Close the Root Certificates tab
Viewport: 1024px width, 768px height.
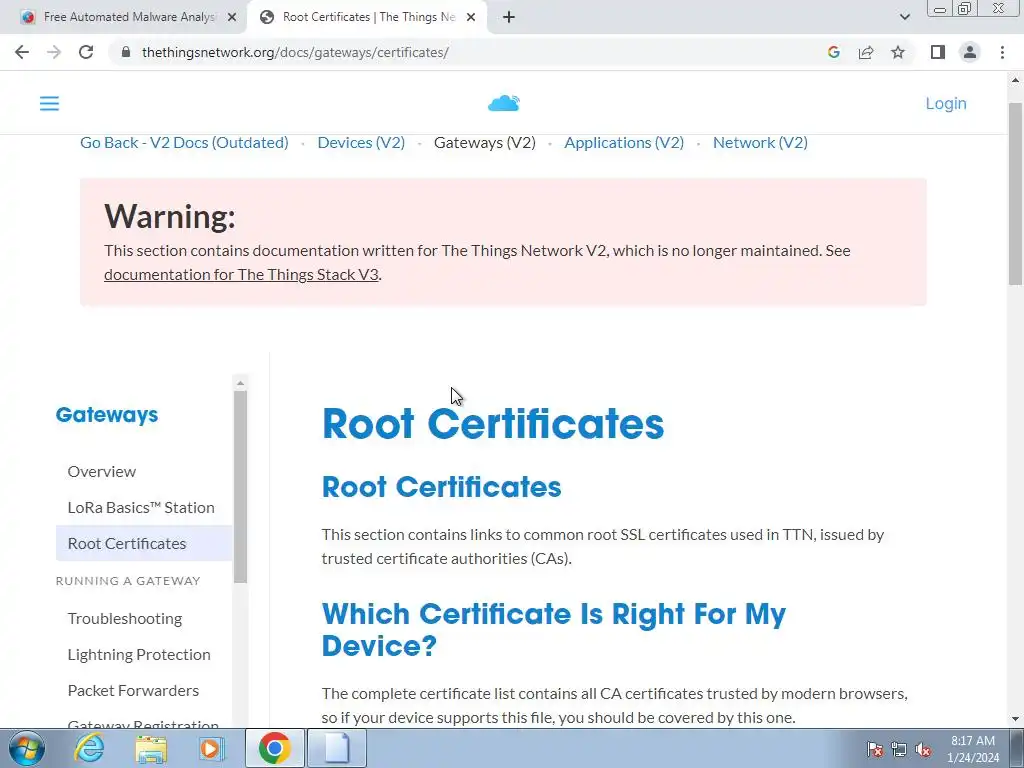tap(471, 18)
